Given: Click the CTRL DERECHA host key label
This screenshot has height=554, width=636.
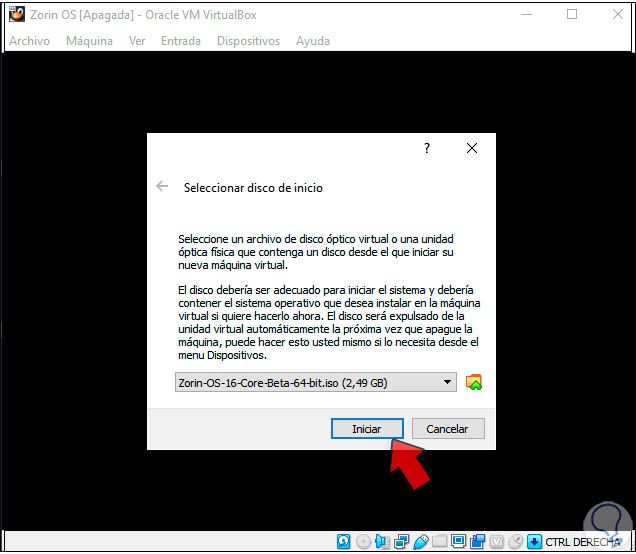Looking at the screenshot, I should point(583,542).
